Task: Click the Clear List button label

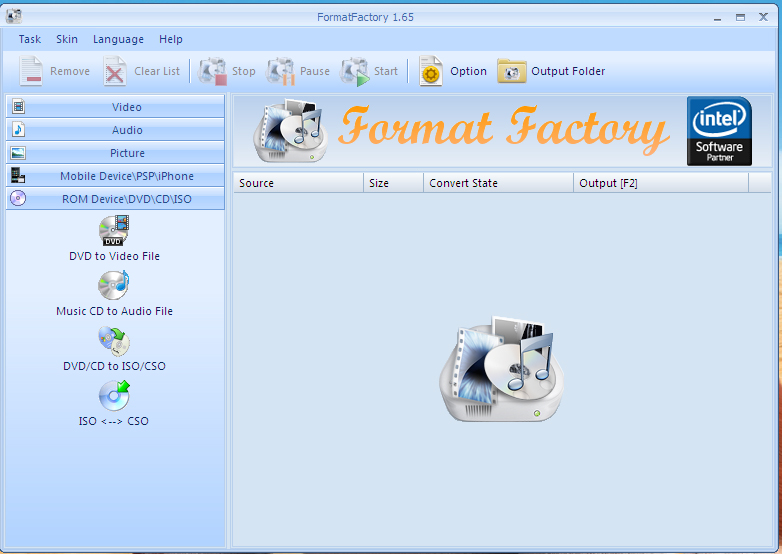Action: [157, 71]
